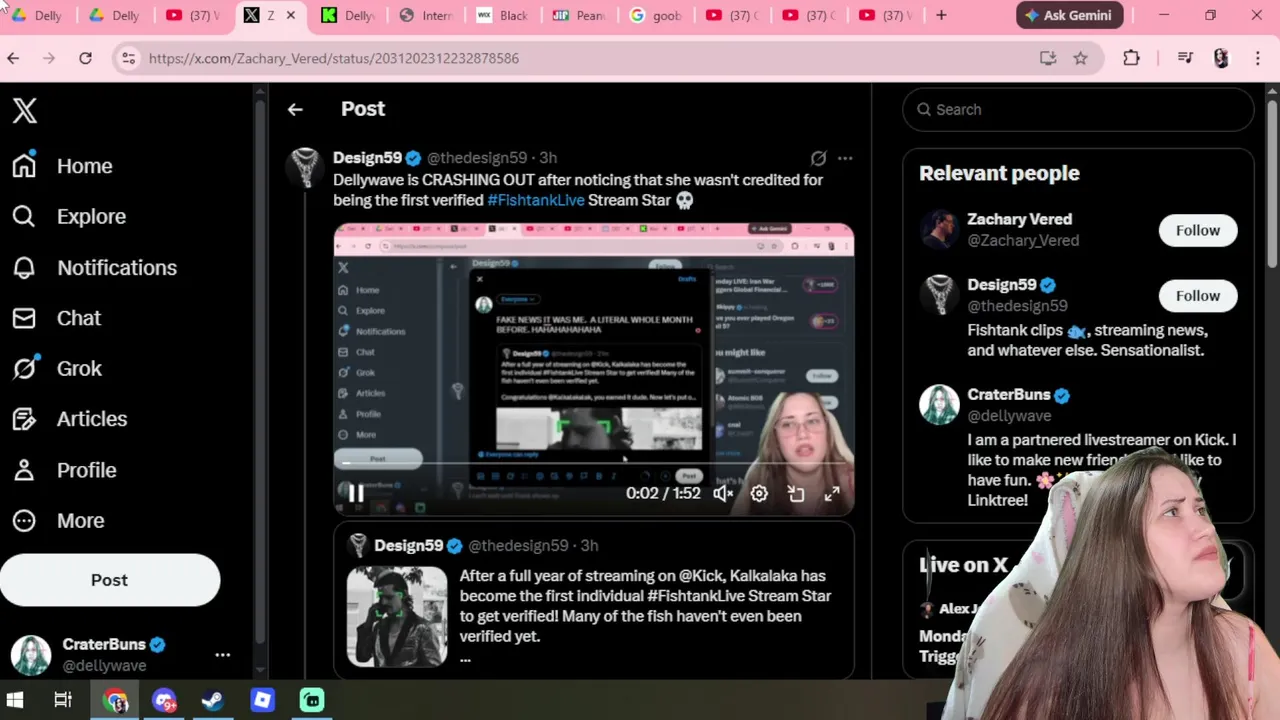Open Task View on the taskbar

(x=63, y=700)
